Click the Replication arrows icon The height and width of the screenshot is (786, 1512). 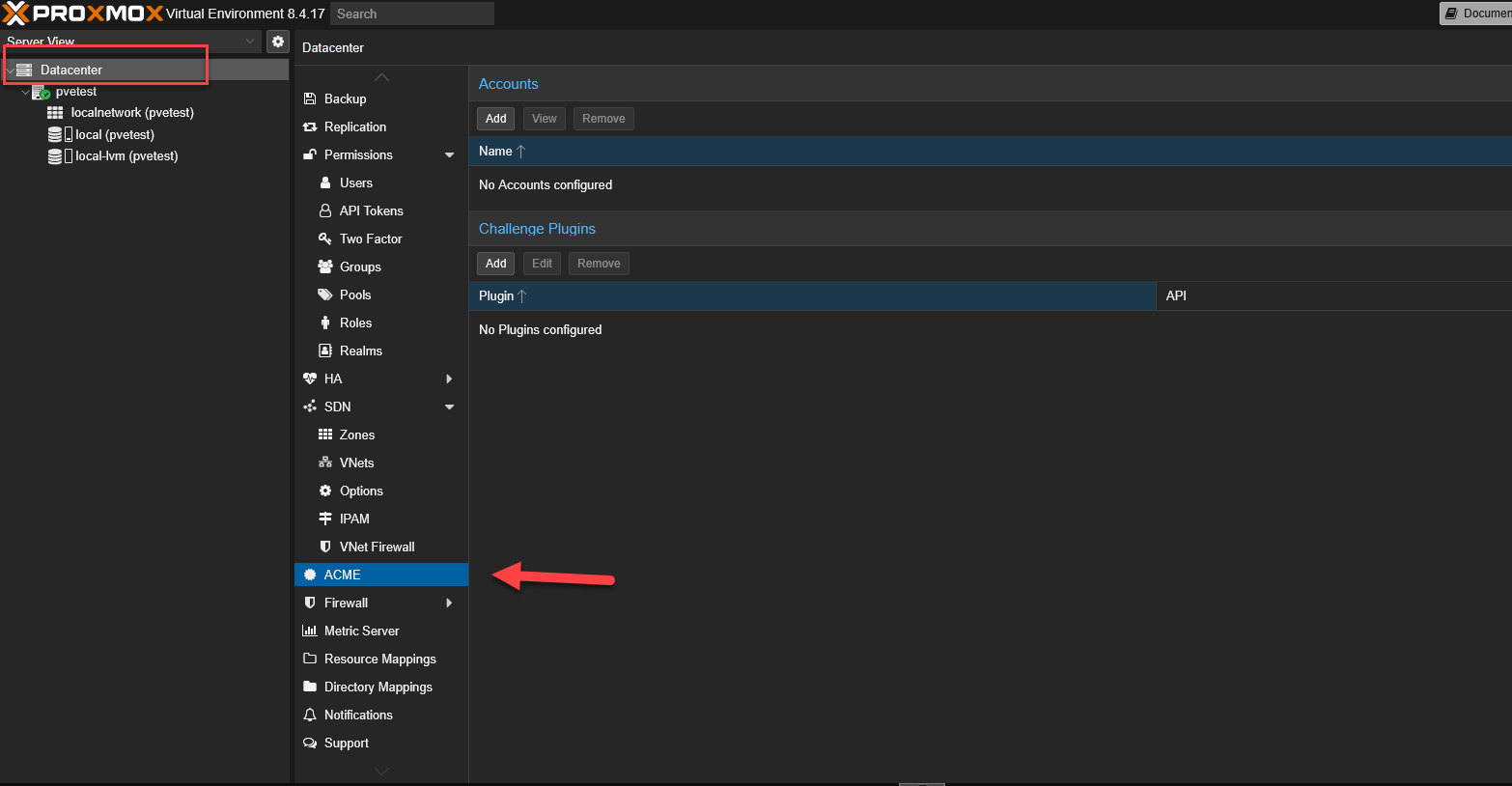tap(310, 126)
